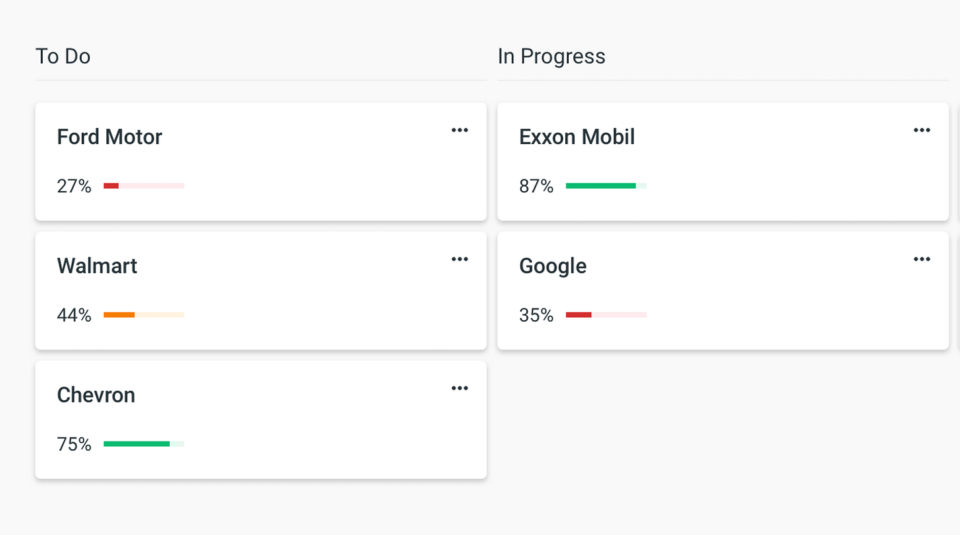Open the Google card title
The width and height of the screenshot is (960, 535).
click(x=553, y=266)
